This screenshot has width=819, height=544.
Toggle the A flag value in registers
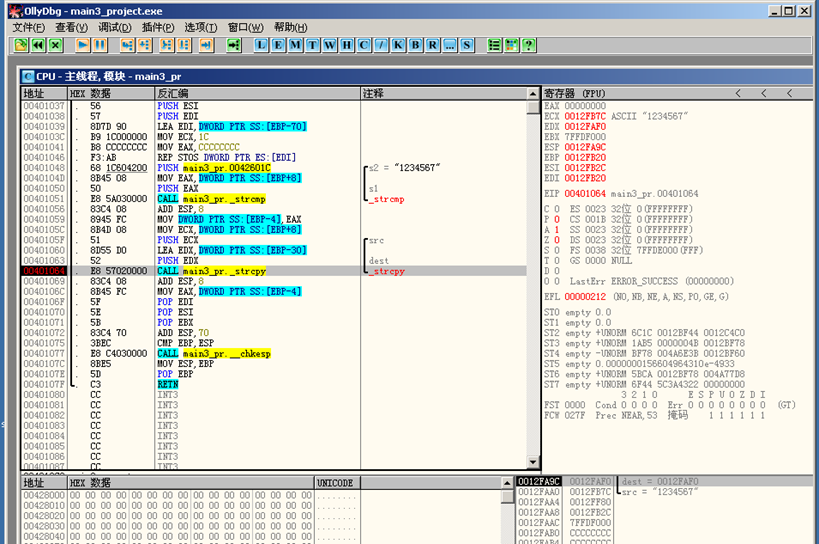coord(556,229)
